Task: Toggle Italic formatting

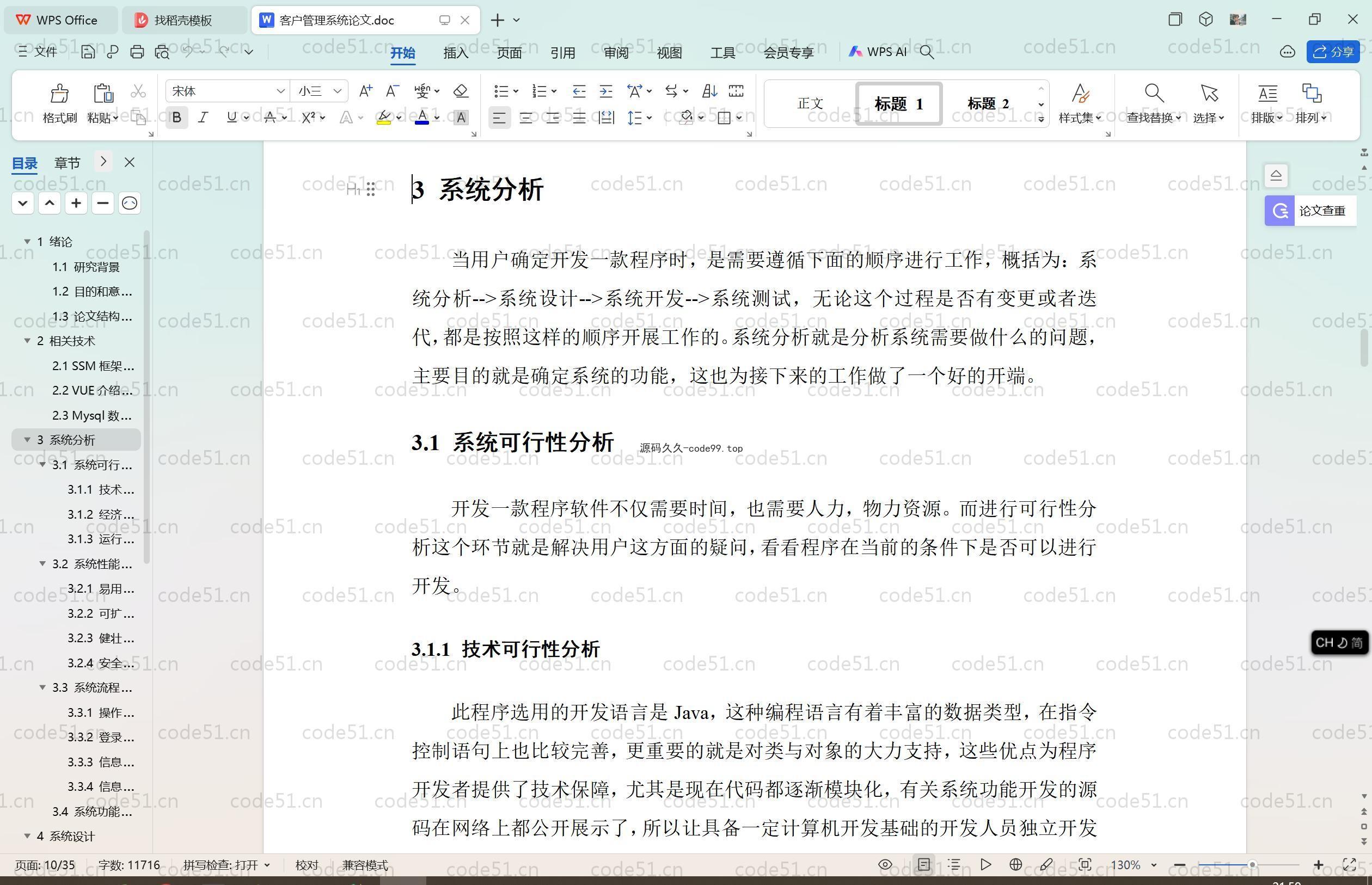Action: tap(203, 118)
